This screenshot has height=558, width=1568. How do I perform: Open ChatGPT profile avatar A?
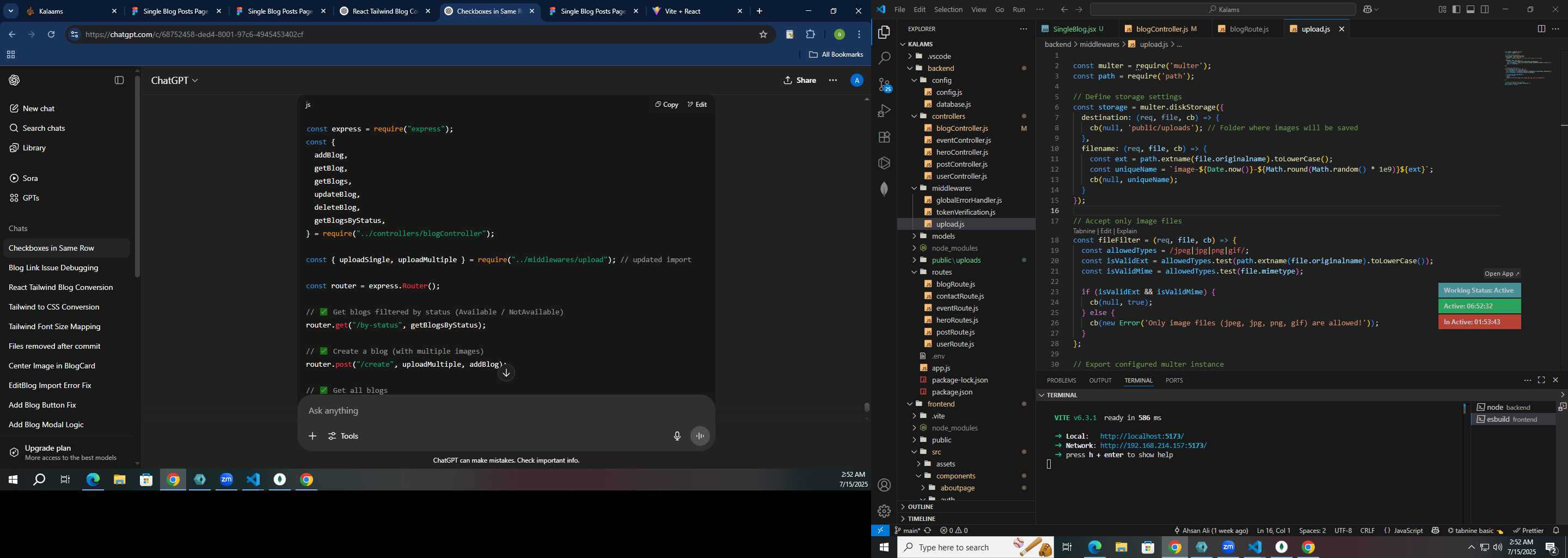856,81
